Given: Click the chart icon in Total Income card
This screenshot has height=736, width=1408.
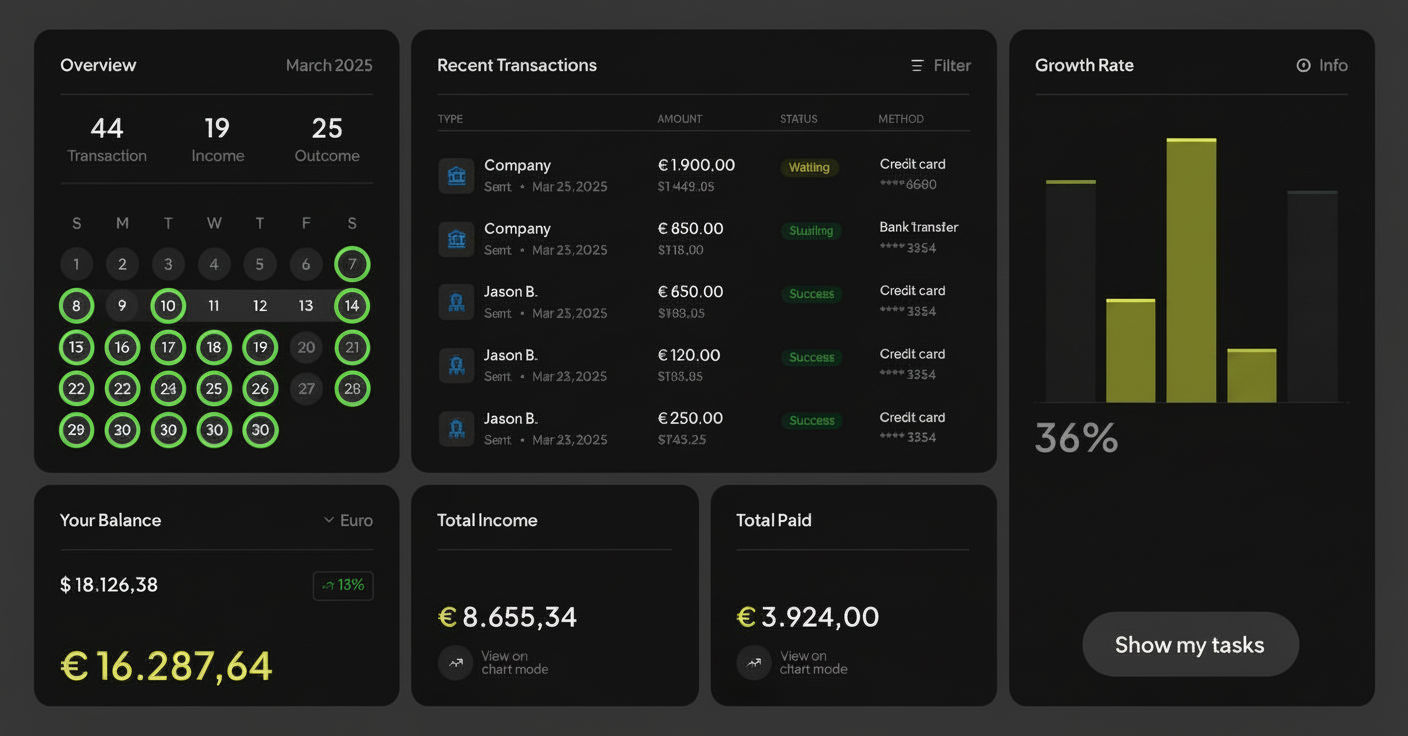Looking at the screenshot, I should click(x=455, y=662).
